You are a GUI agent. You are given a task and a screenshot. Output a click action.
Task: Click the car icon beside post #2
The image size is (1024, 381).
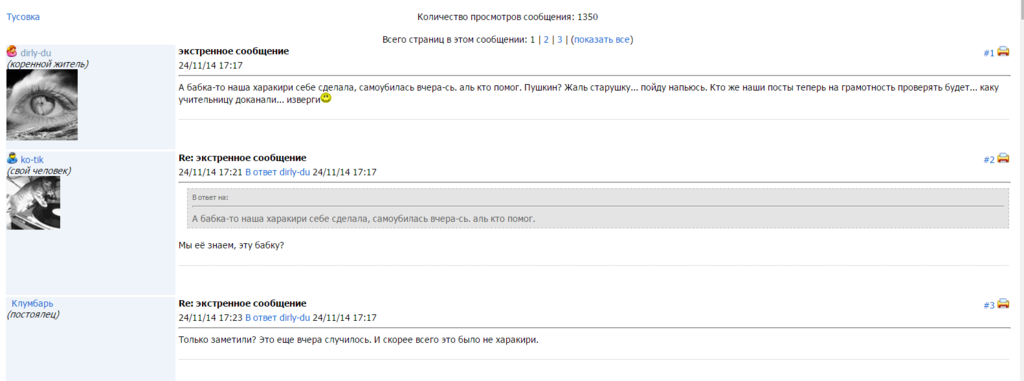(1003, 158)
